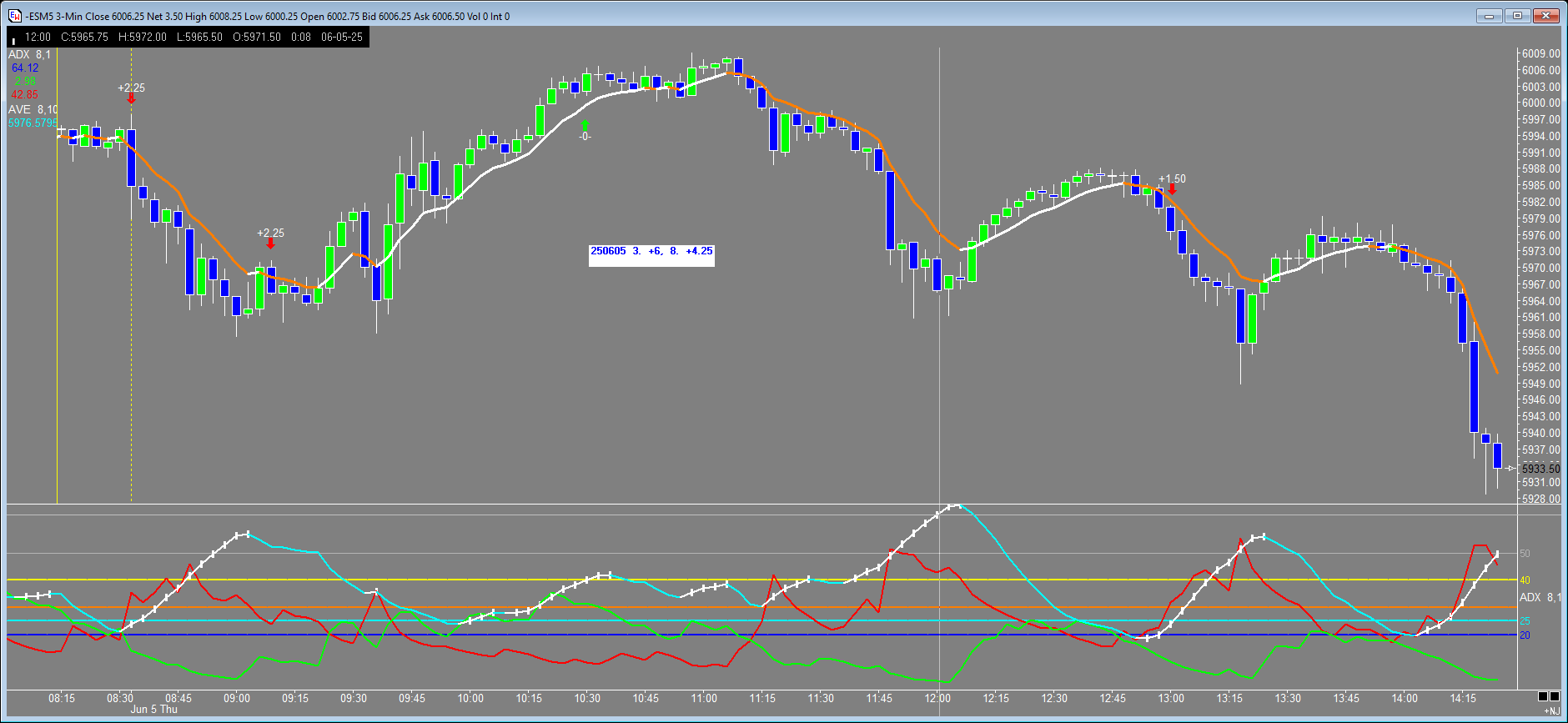Close the ESM5 chart window

tap(1546, 16)
